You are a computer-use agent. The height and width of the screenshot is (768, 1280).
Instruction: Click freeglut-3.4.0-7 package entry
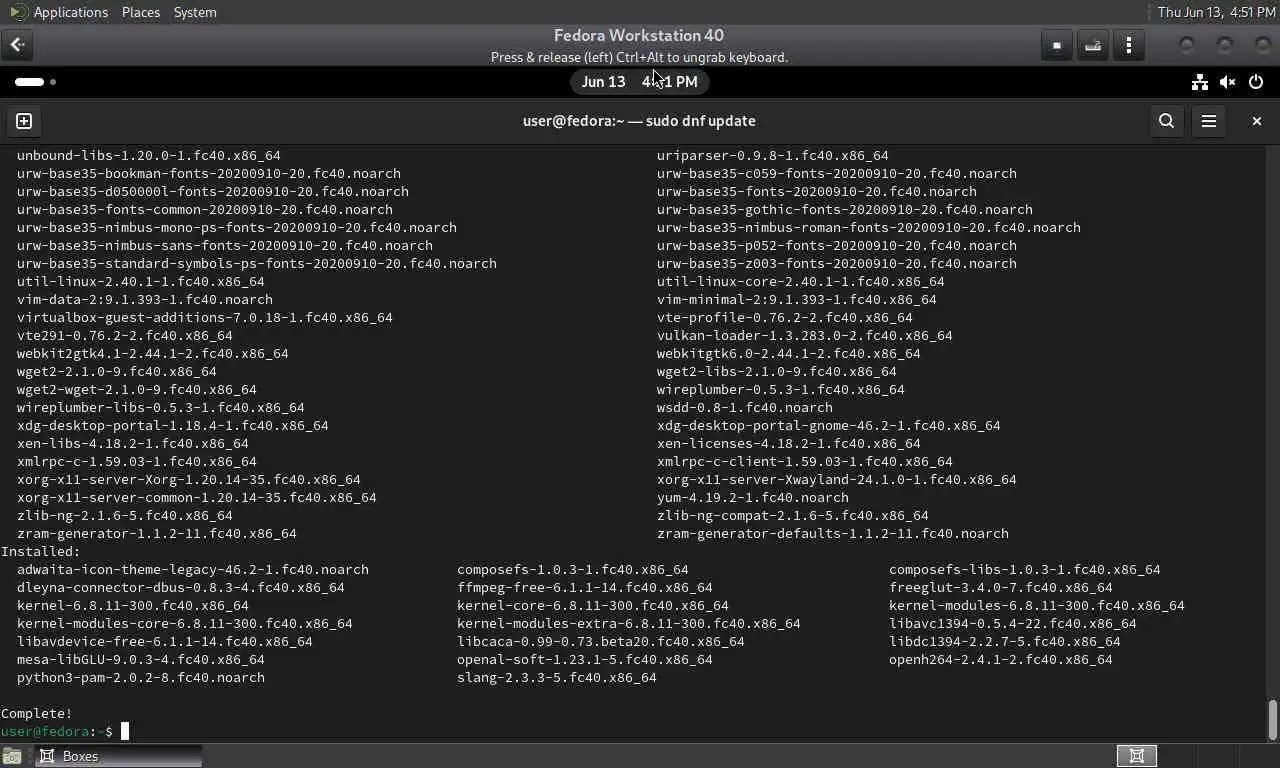point(1001,587)
